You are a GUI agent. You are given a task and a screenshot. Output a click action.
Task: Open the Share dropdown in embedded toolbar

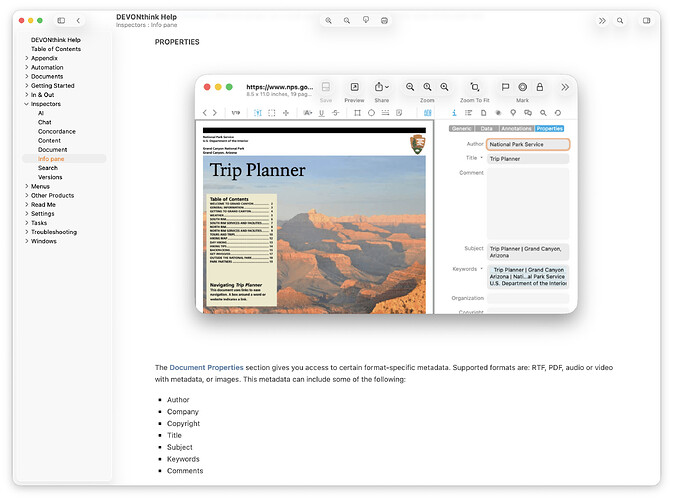[381, 87]
